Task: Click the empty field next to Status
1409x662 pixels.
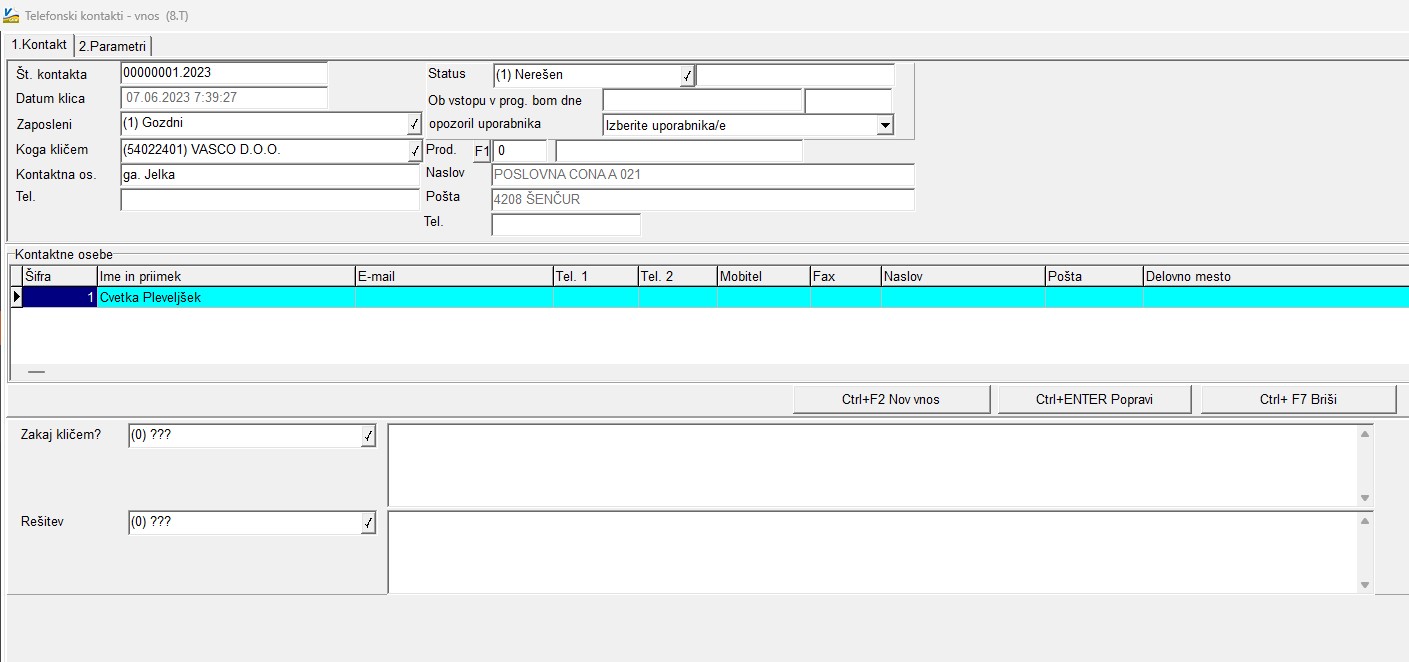Action: pyautogui.click(x=795, y=75)
